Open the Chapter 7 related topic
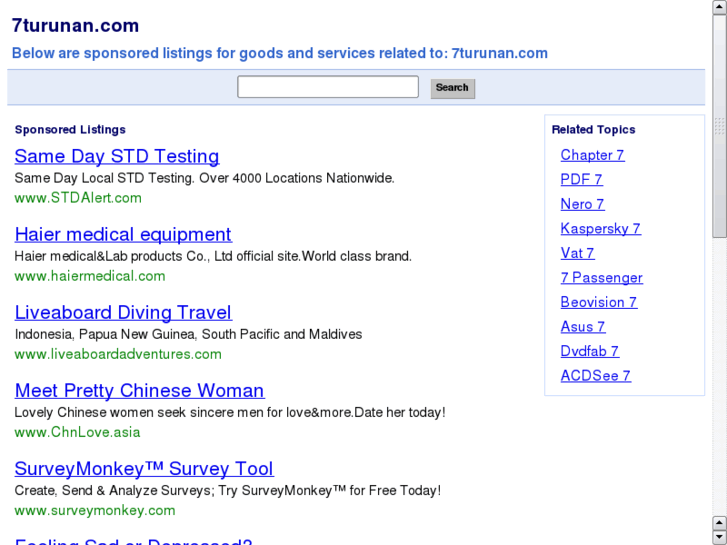Screen dimensions: 727x545 (592, 155)
